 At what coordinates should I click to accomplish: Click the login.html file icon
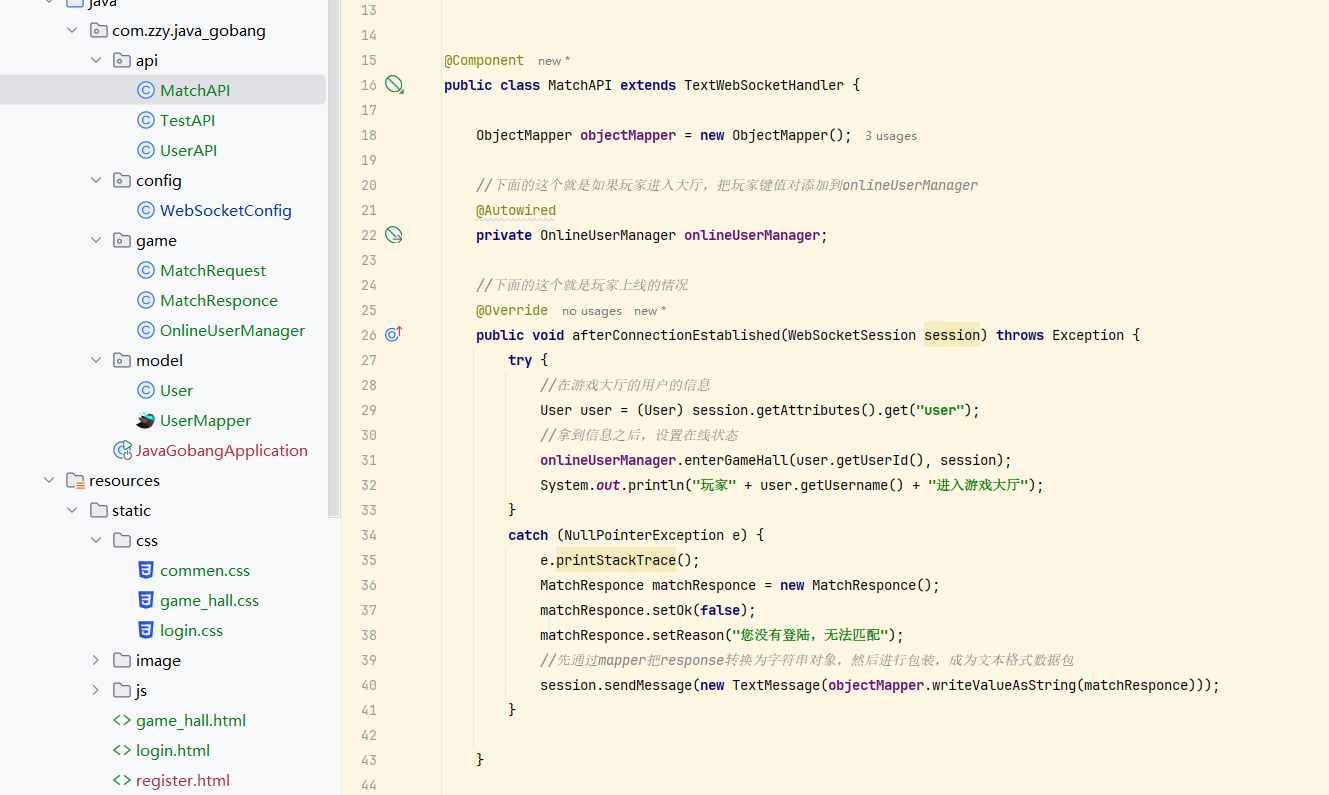[x=121, y=750]
